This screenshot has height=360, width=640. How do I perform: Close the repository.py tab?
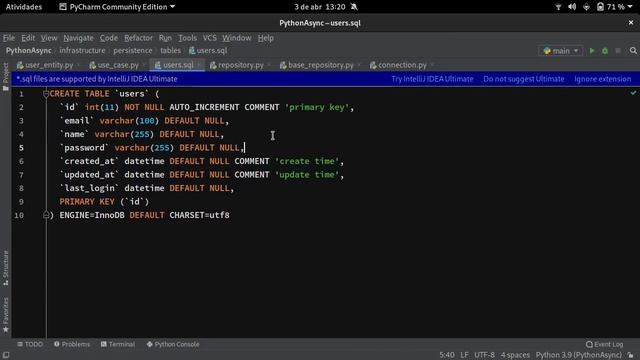pyautogui.click(x=269, y=65)
